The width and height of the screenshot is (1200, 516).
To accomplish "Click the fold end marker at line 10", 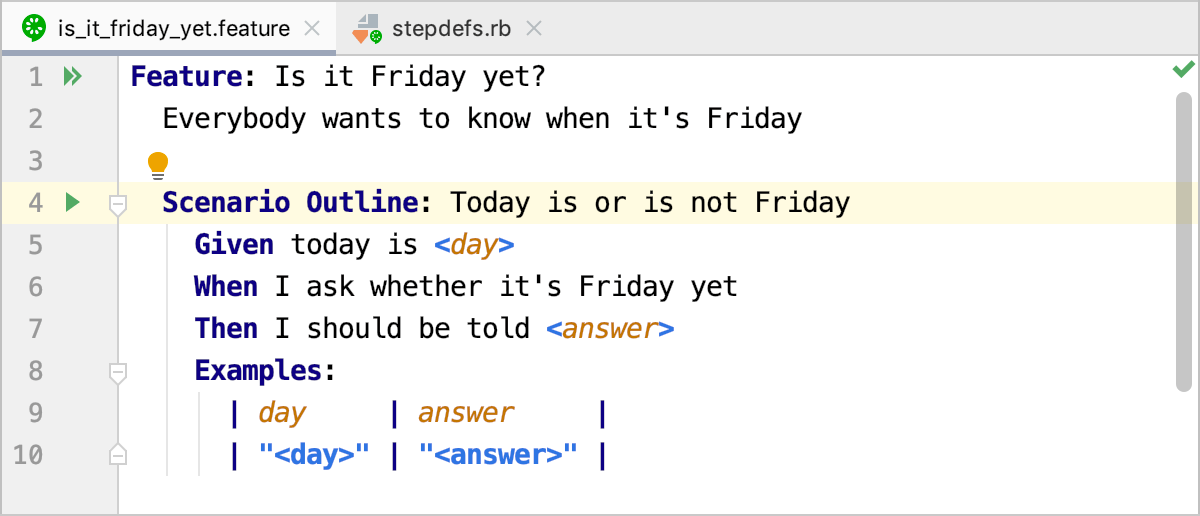I will click(x=118, y=455).
